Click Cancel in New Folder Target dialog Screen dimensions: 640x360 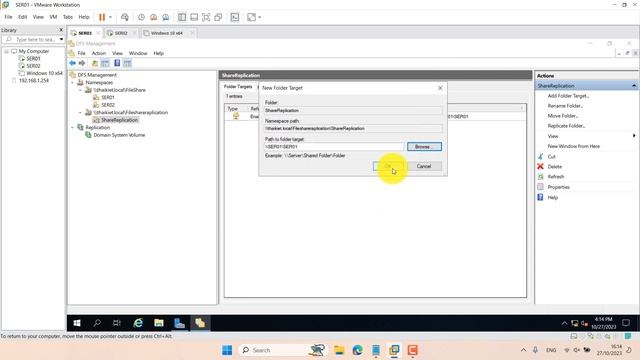pos(424,166)
